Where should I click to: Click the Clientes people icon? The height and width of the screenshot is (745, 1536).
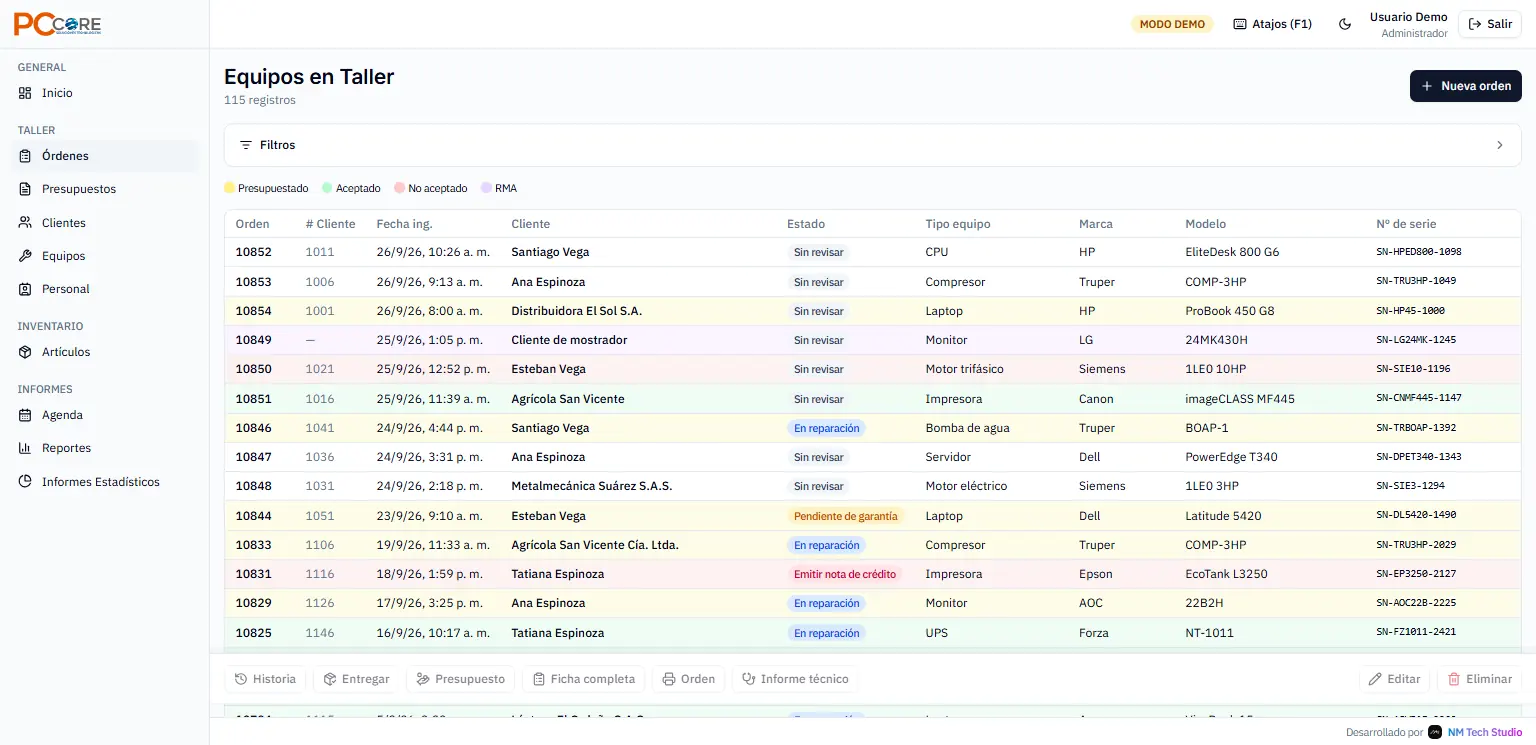[x=25, y=223]
